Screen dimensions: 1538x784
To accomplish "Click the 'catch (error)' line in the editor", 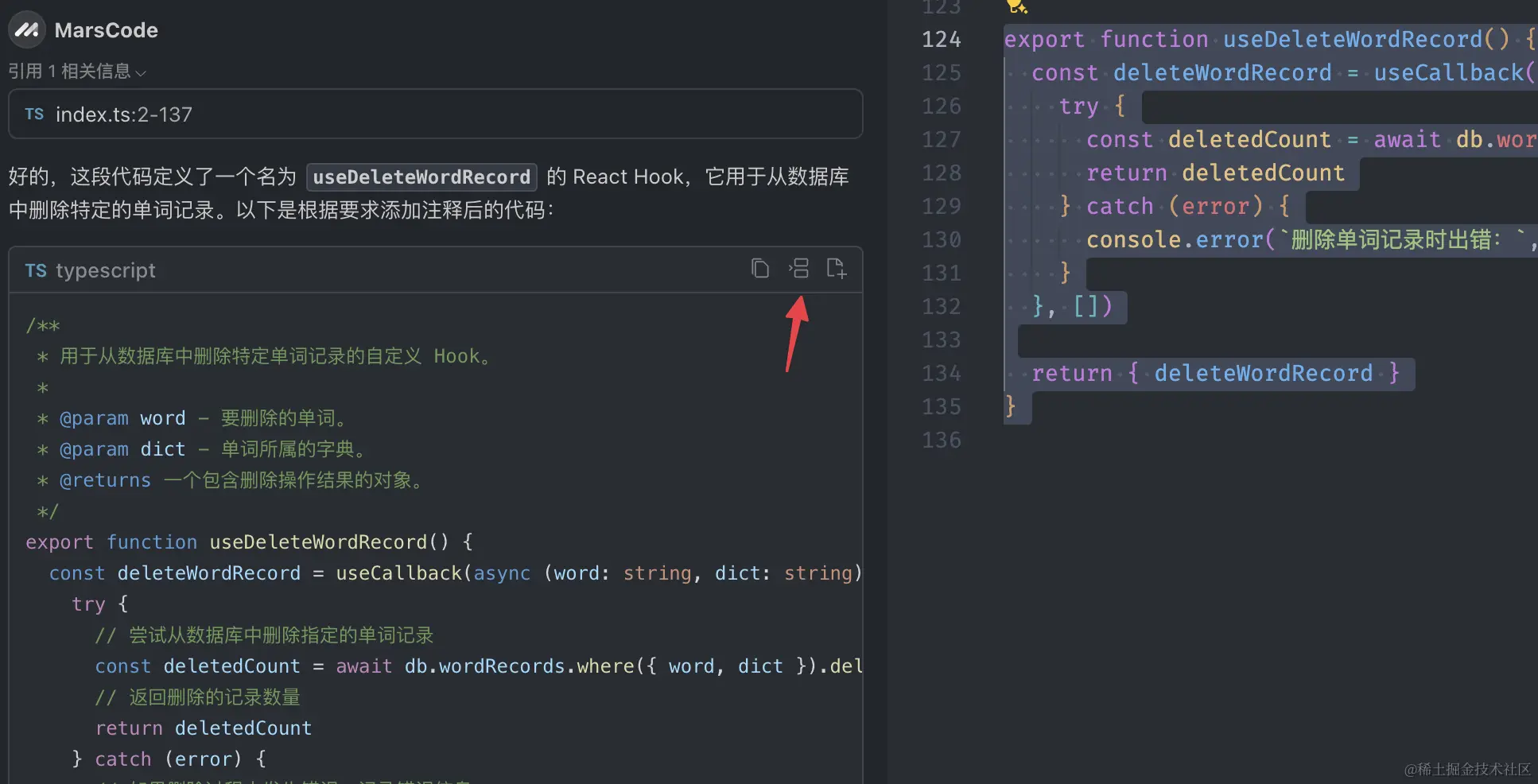I will click(x=1175, y=206).
